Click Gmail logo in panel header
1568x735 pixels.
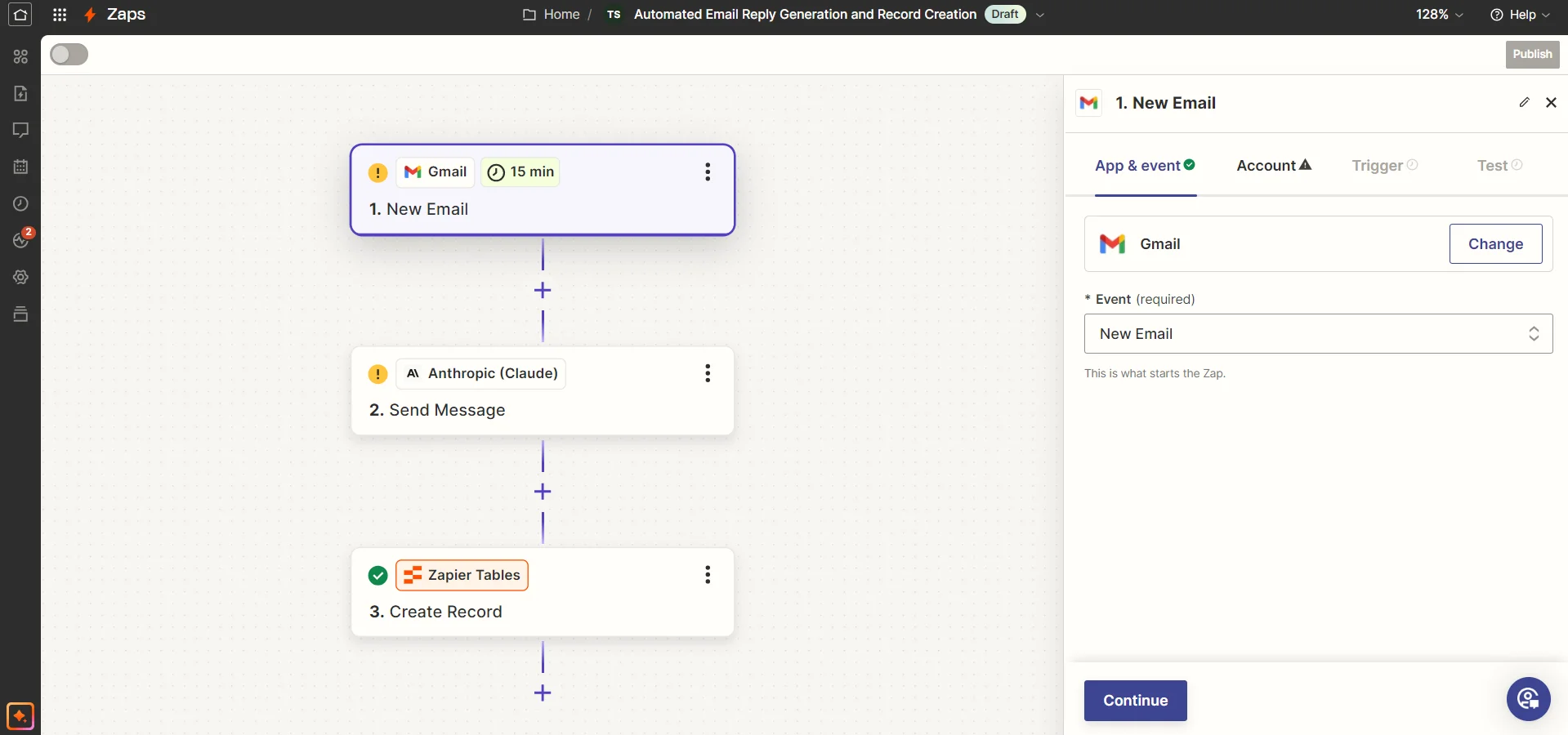[x=1088, y=103]
